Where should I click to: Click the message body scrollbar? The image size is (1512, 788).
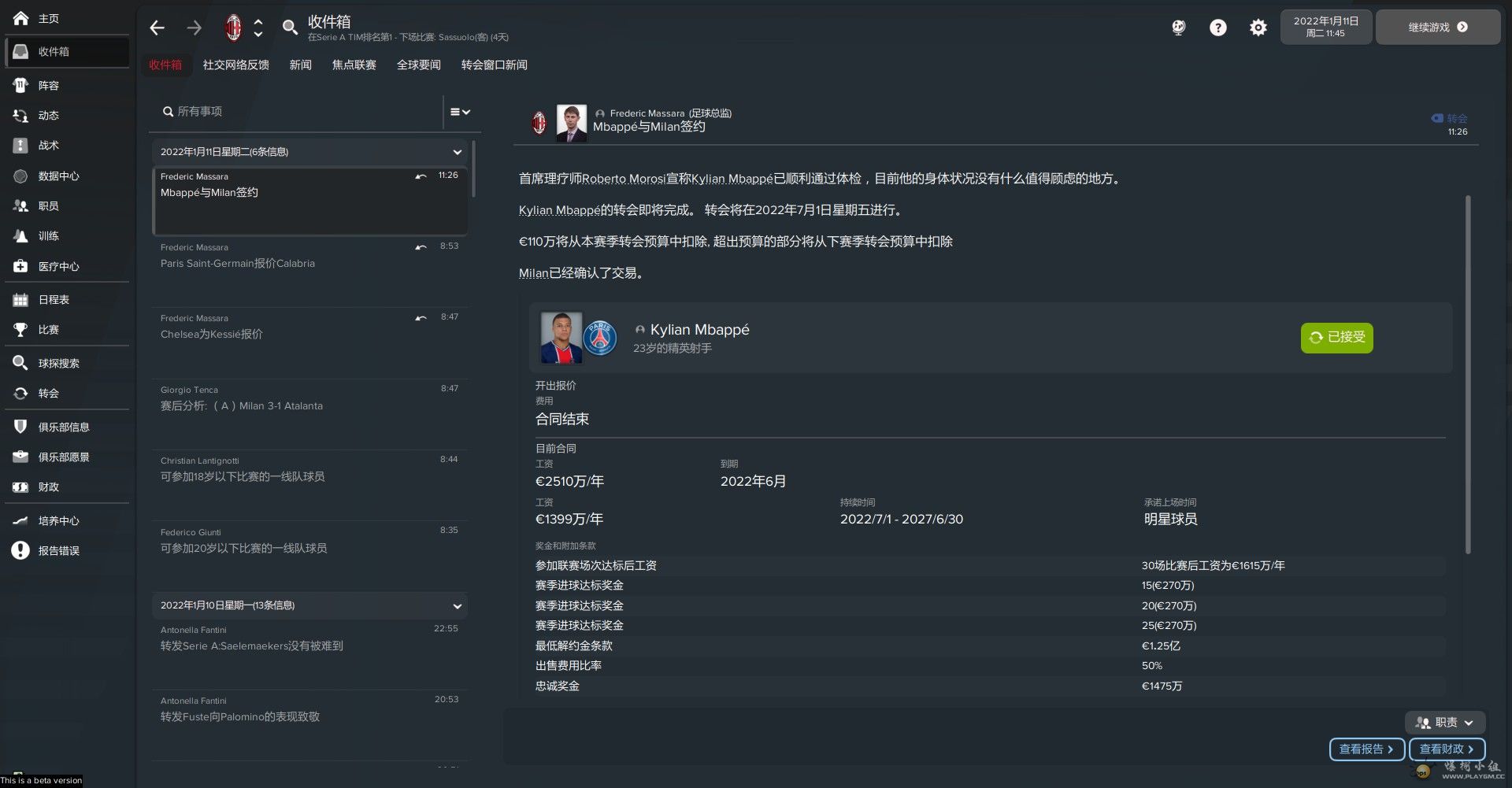[x=1468, y=374]
